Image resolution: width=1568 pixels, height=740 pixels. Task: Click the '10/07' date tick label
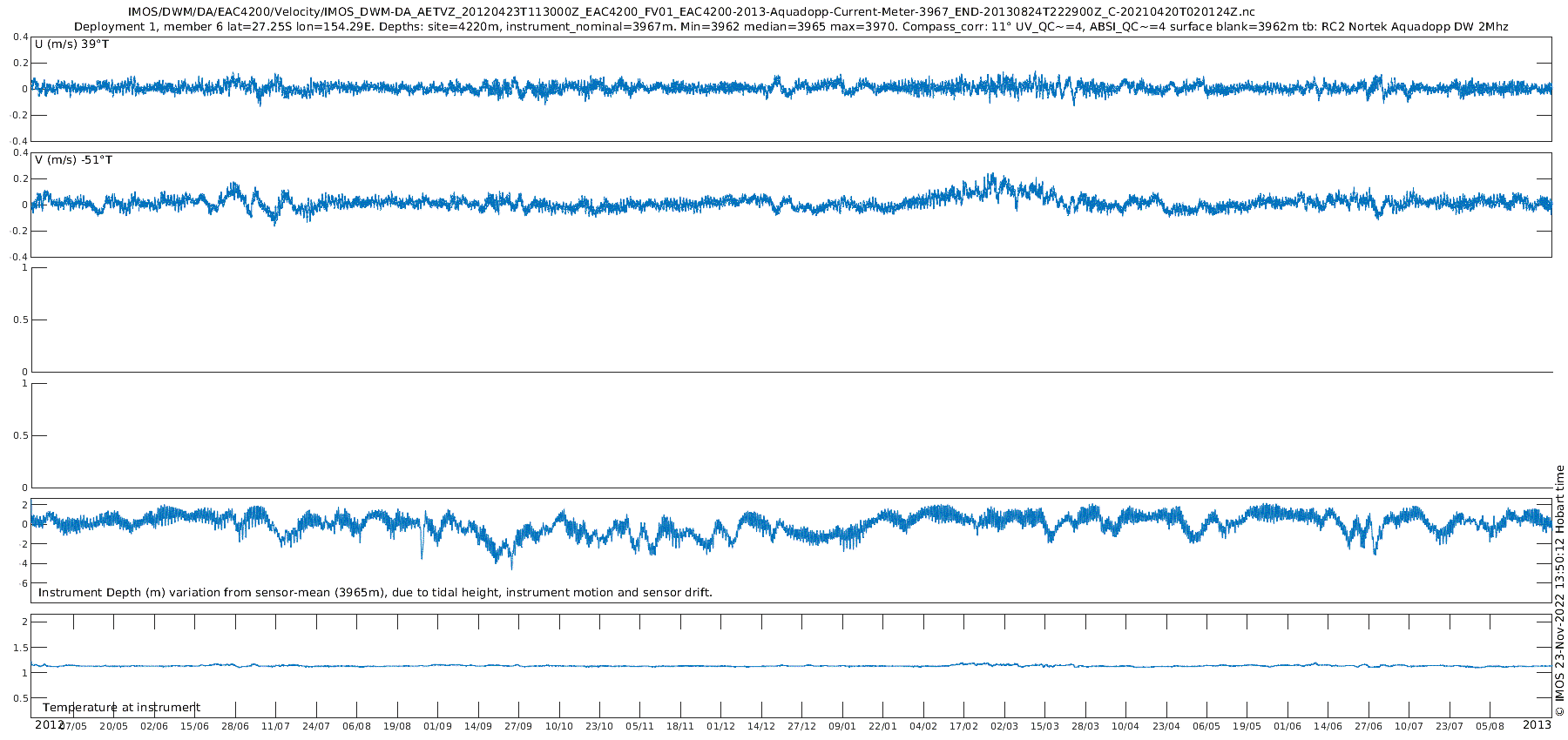tap(1409, 726)
